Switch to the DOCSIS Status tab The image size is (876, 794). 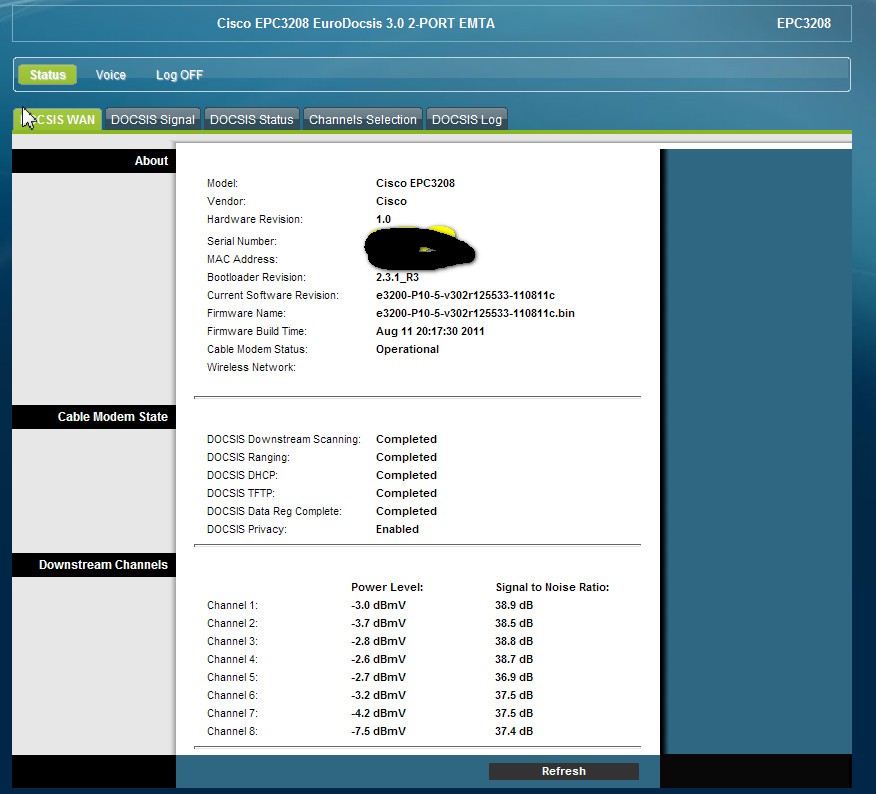[x=251, y=120]
